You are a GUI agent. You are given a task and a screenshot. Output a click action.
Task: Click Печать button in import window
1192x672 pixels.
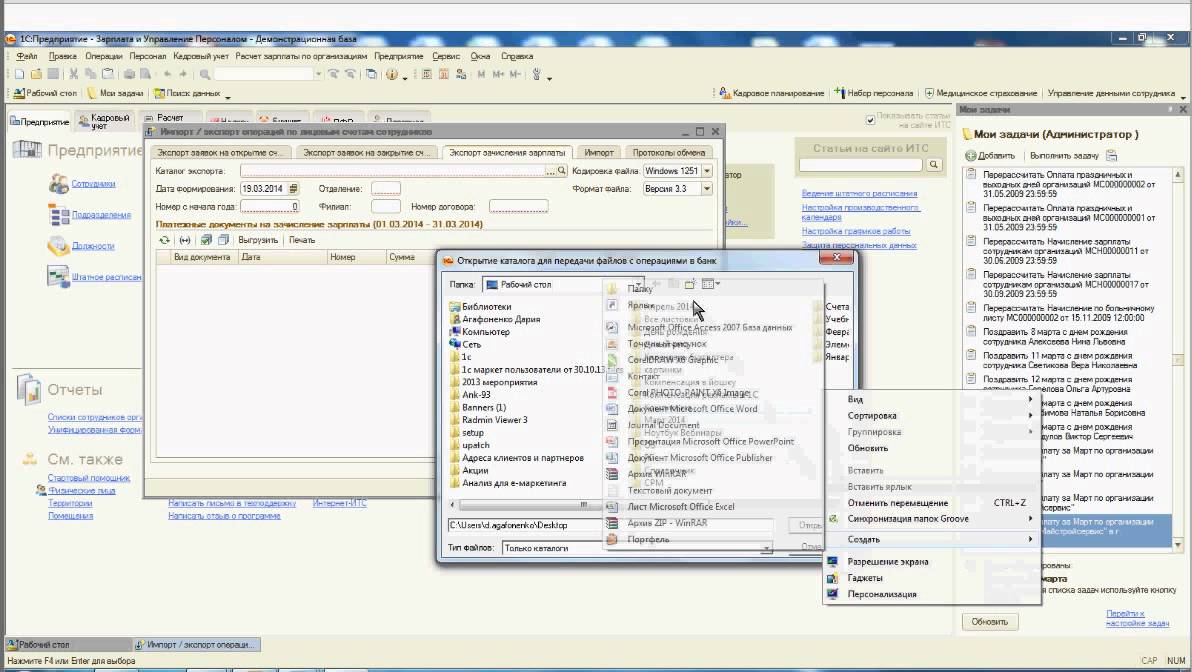(302, 240)
